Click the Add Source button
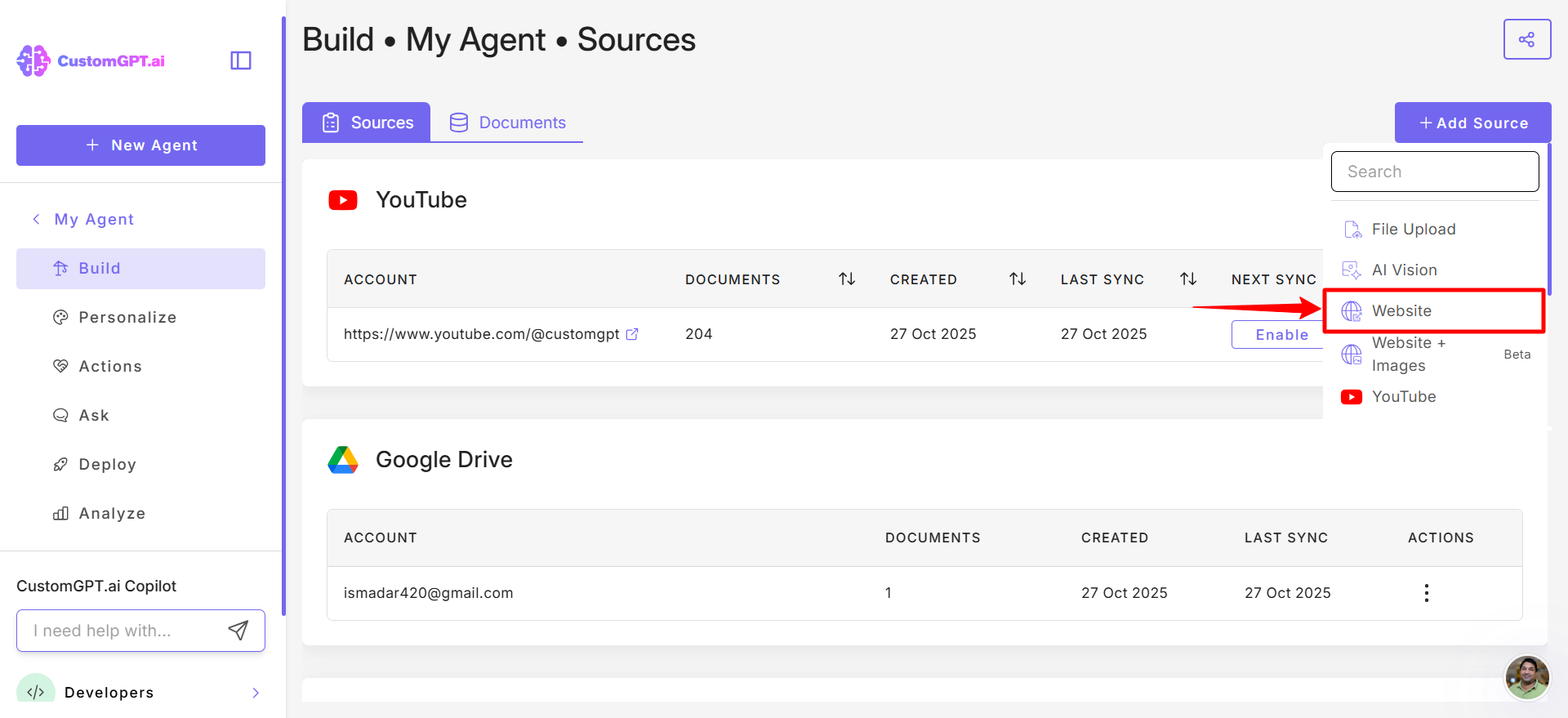The height and width of the screenshot is (718, 1568). tap(1472, 123)
